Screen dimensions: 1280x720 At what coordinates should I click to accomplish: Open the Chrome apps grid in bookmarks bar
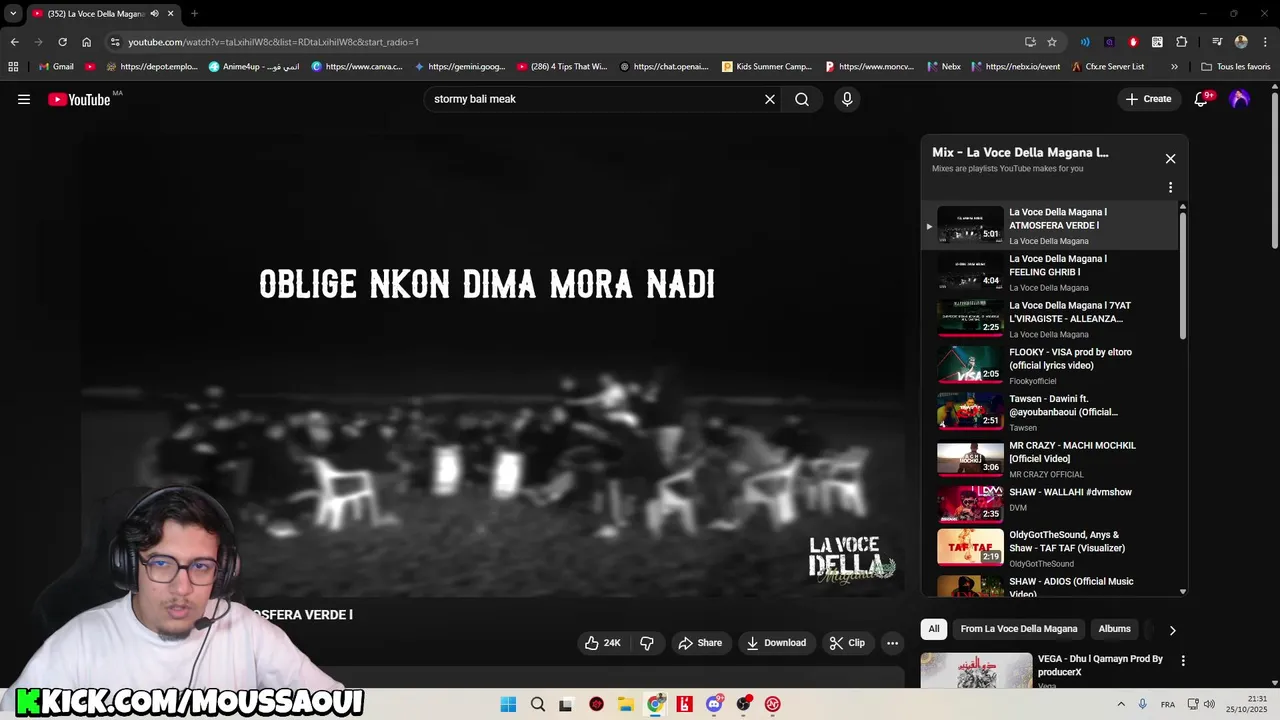pyautogui.click(x=13, y=67)
